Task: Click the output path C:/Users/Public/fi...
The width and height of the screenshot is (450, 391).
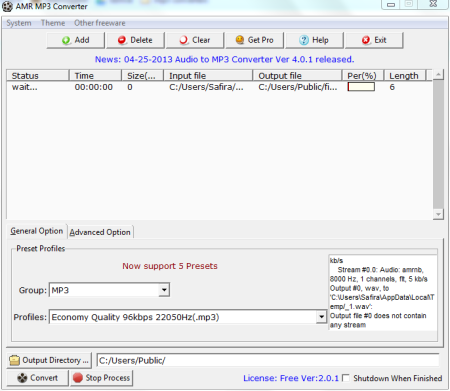Action: coord(298,87)
